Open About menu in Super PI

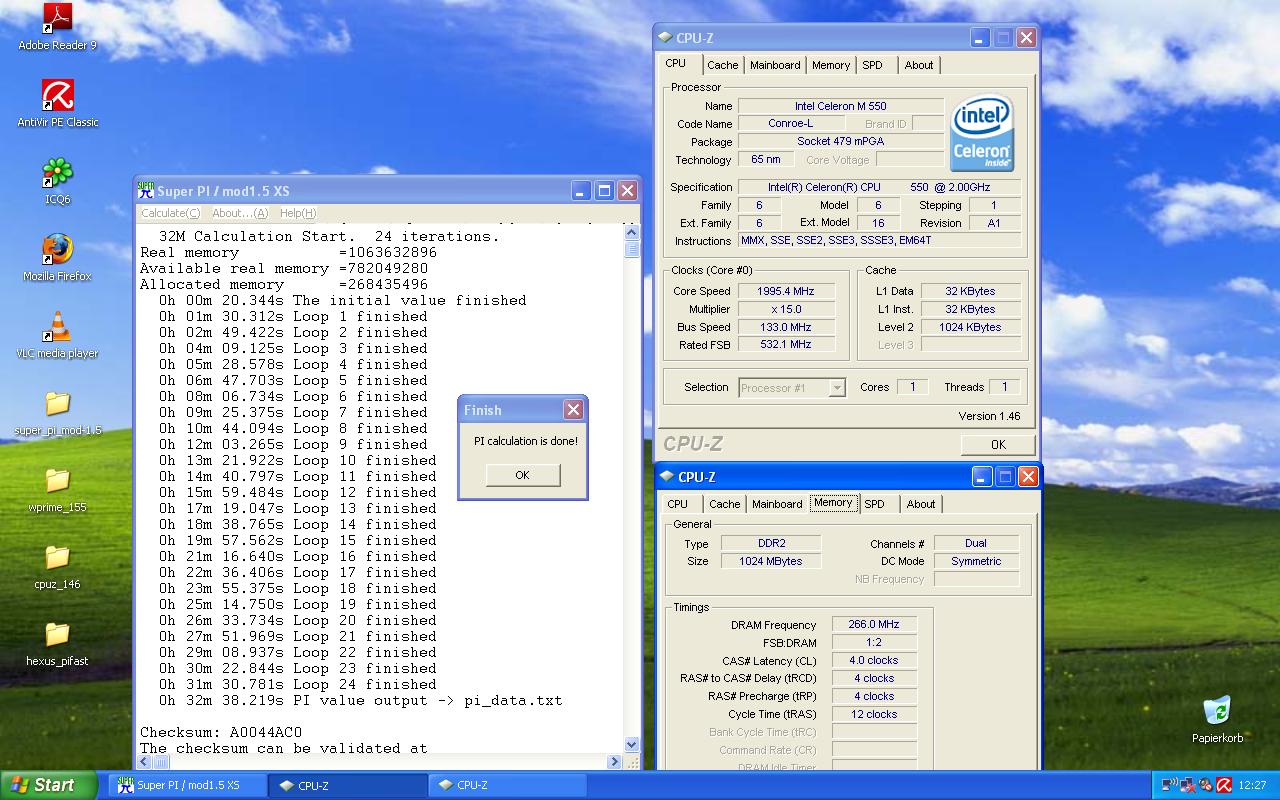click(x=240, y=213)
